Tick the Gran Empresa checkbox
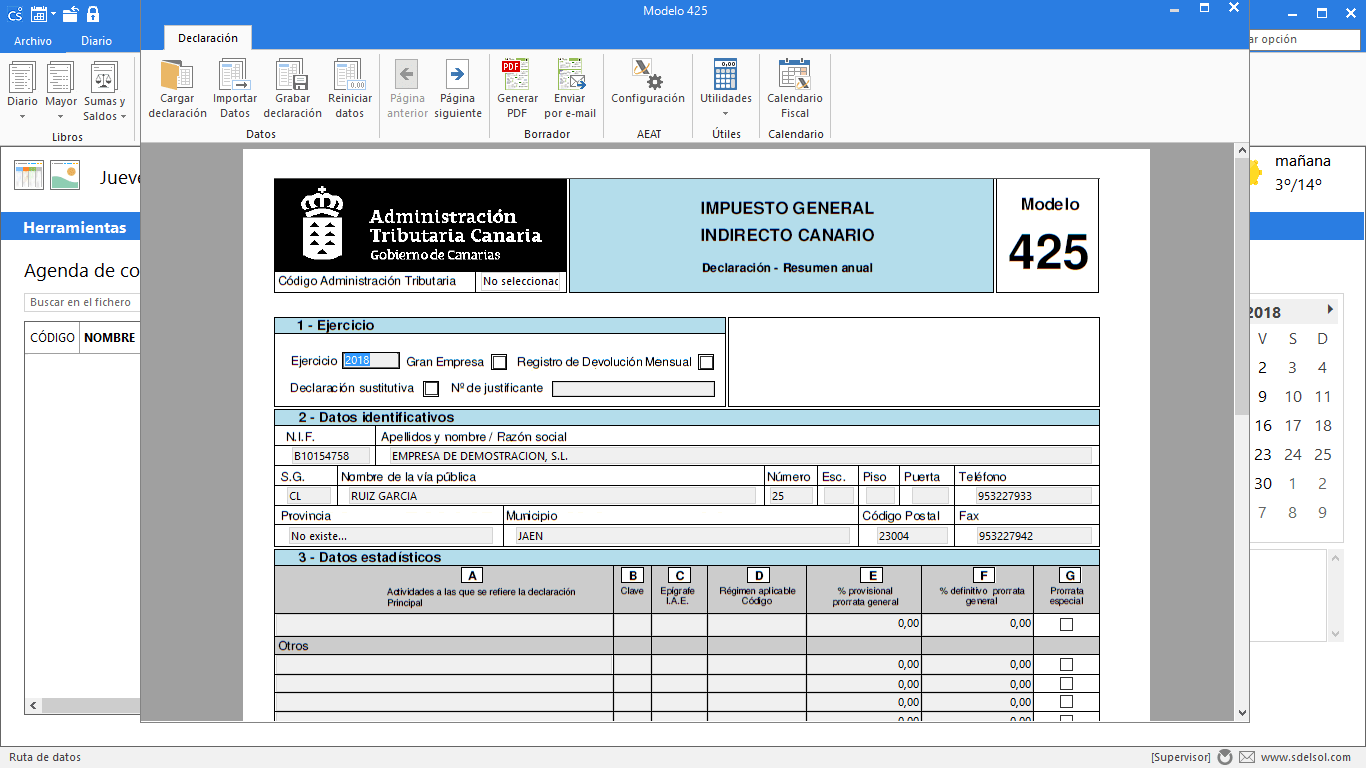Image resolution: width=1366 pixels, height=768 pixels. coord(499,362)
